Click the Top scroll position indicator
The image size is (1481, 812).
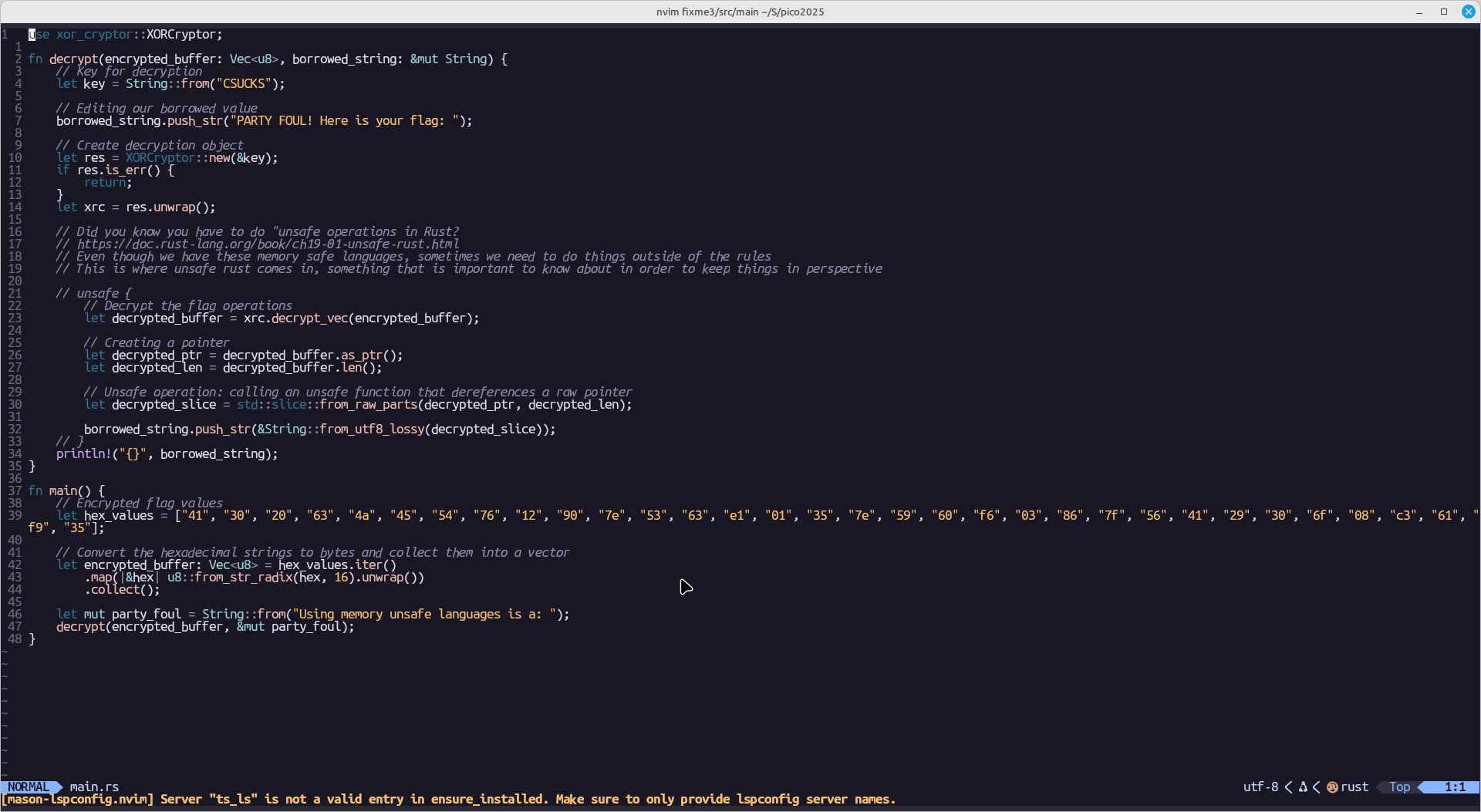pos(1399,787)
